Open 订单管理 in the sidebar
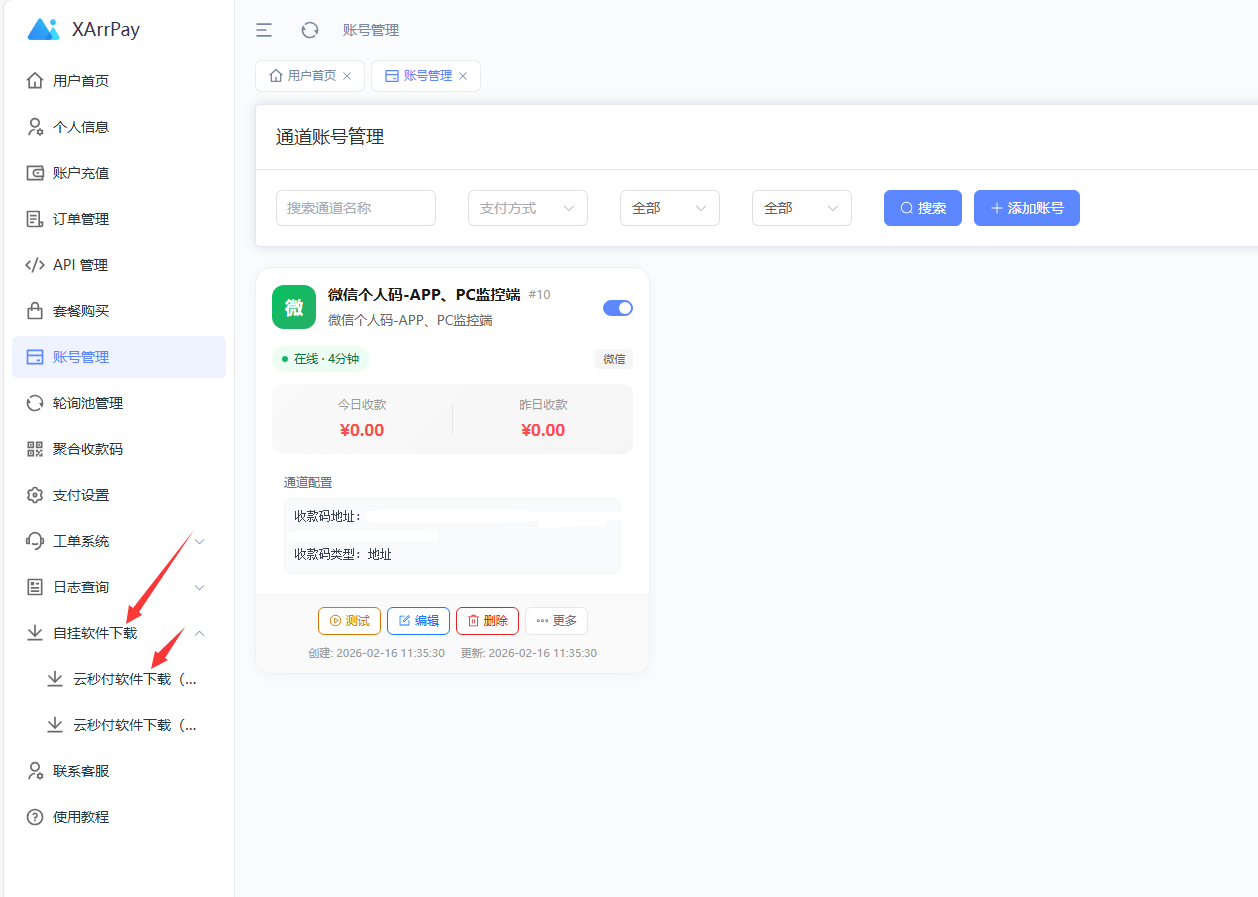Screen dimensions: 1258x897 tap(119, 219)
